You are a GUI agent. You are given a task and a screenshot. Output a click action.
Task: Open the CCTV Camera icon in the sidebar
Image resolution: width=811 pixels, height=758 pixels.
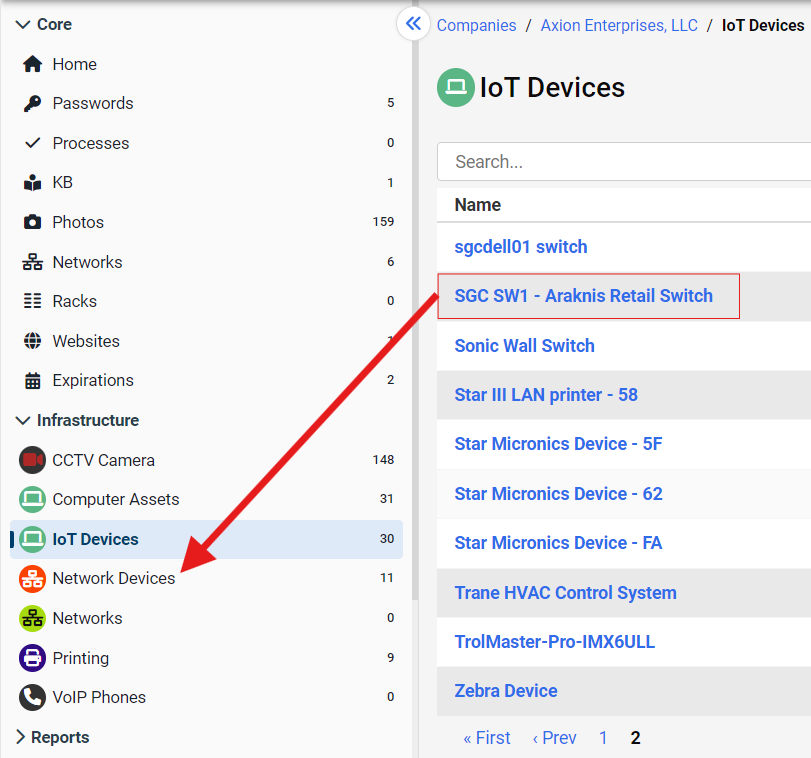pyautogui.click(x=33, y=460)
